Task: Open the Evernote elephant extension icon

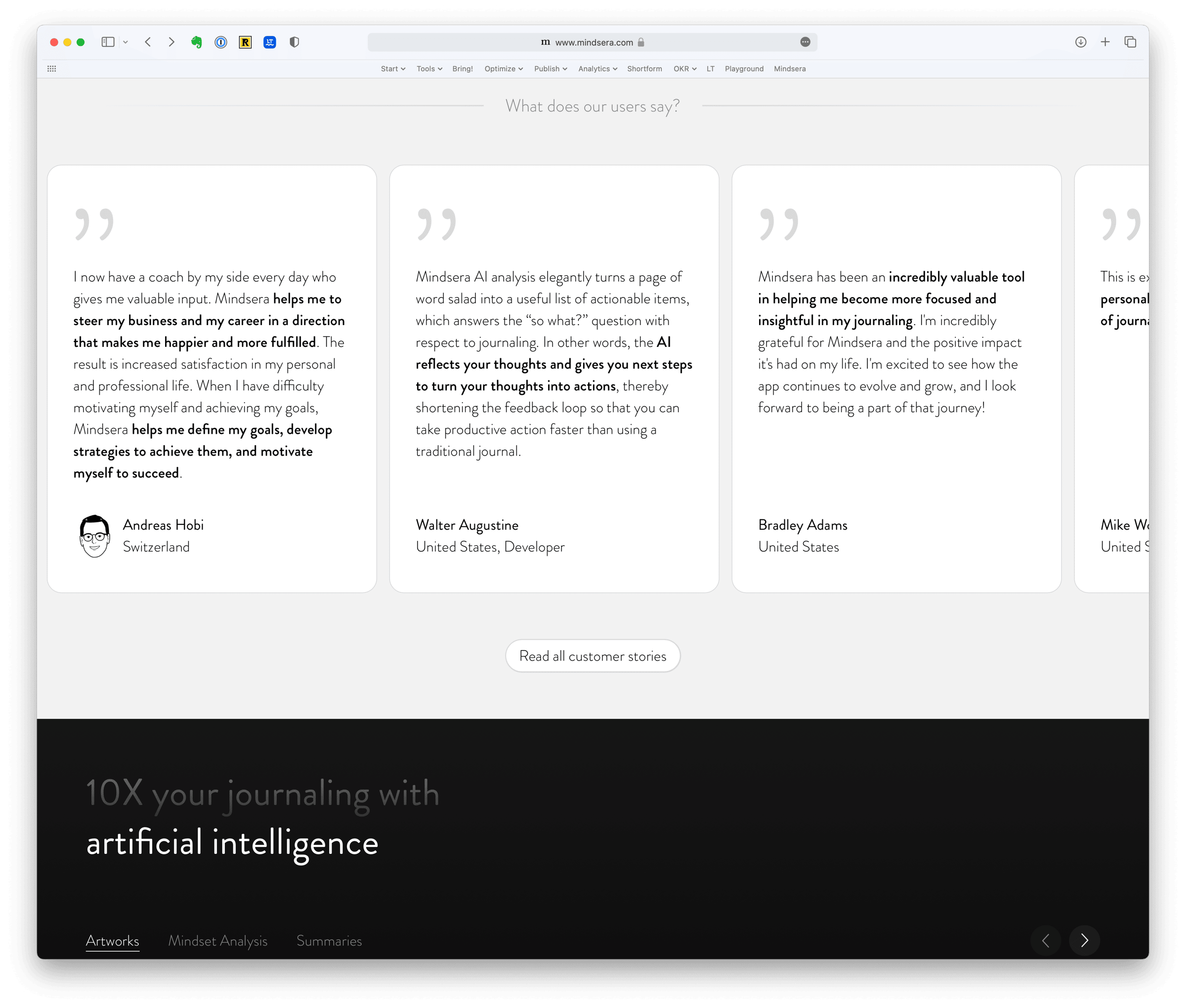Action: [196, 42]
